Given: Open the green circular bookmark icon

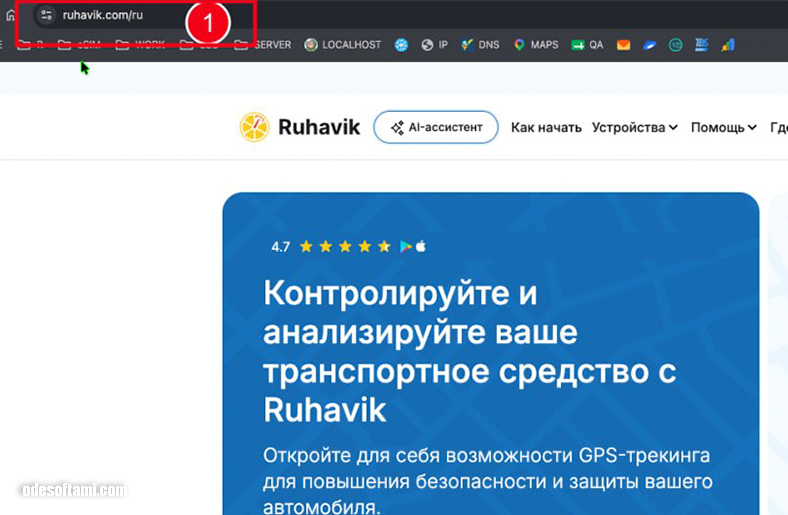Looking at the screenshot, I should [x=675, y=45].
